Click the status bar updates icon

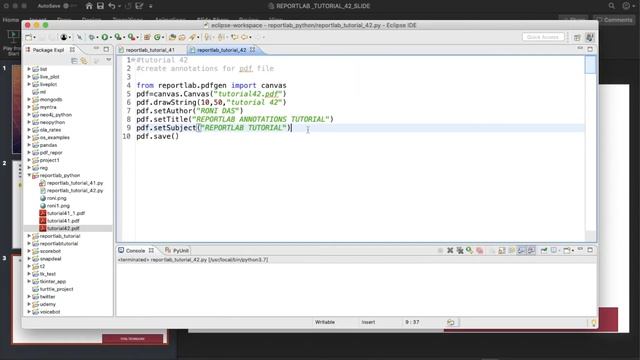[451, 322]
